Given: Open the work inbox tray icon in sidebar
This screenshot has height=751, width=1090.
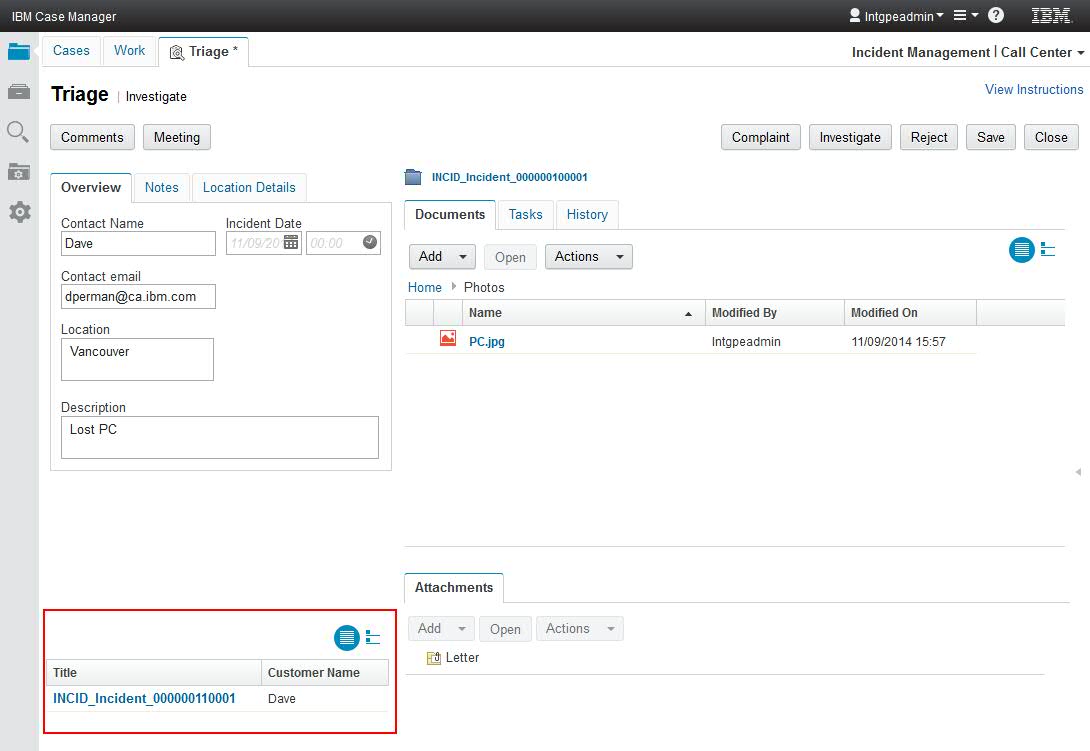Looking at the screenshot, I should point(19,91).
